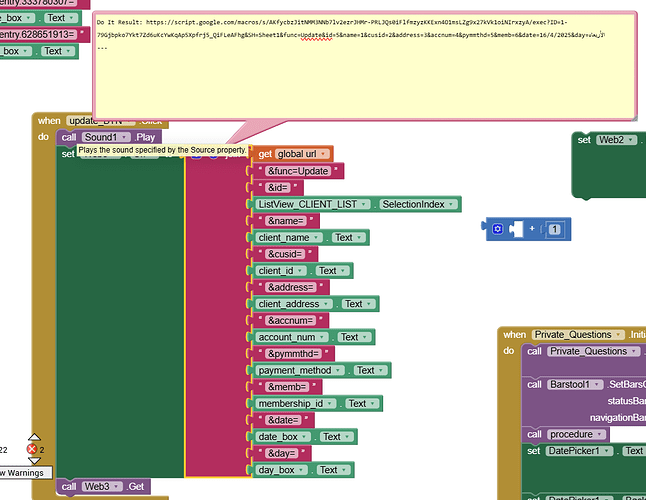Viewport: 646px width, 500px height.
Task: Select the get global url block
Action: [293, 154]
